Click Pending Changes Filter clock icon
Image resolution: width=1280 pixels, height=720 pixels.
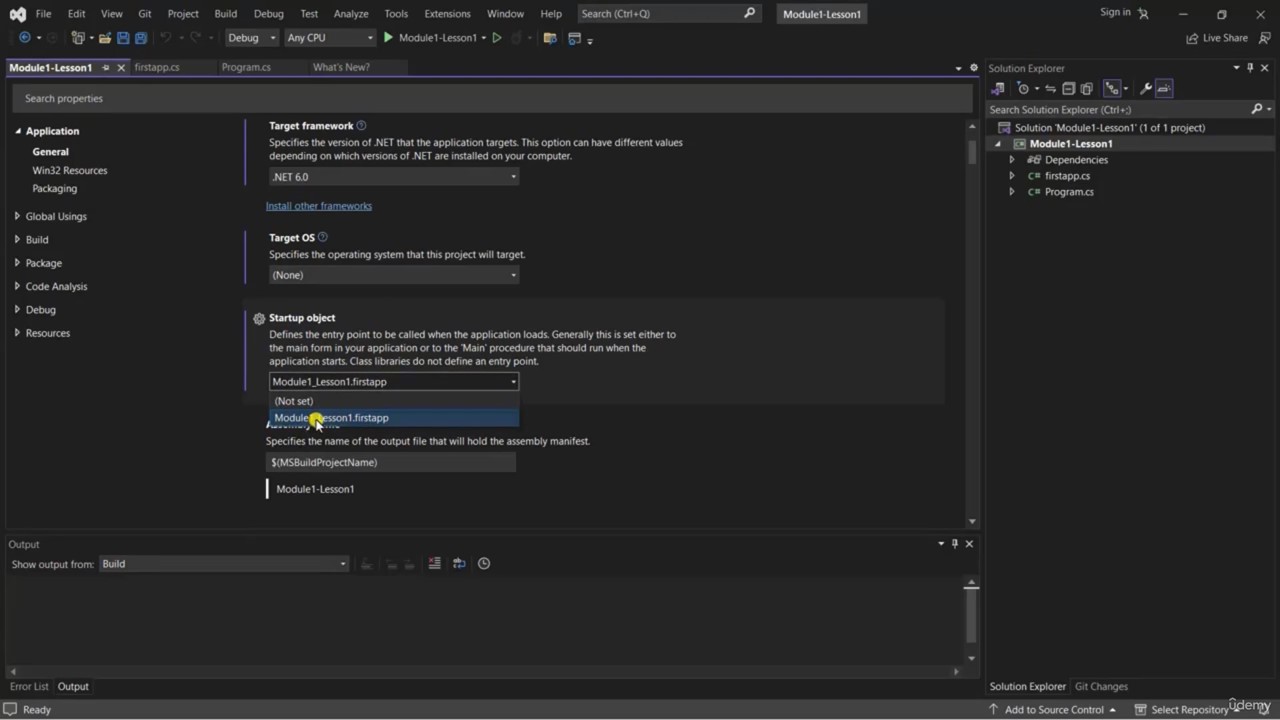1023,88
